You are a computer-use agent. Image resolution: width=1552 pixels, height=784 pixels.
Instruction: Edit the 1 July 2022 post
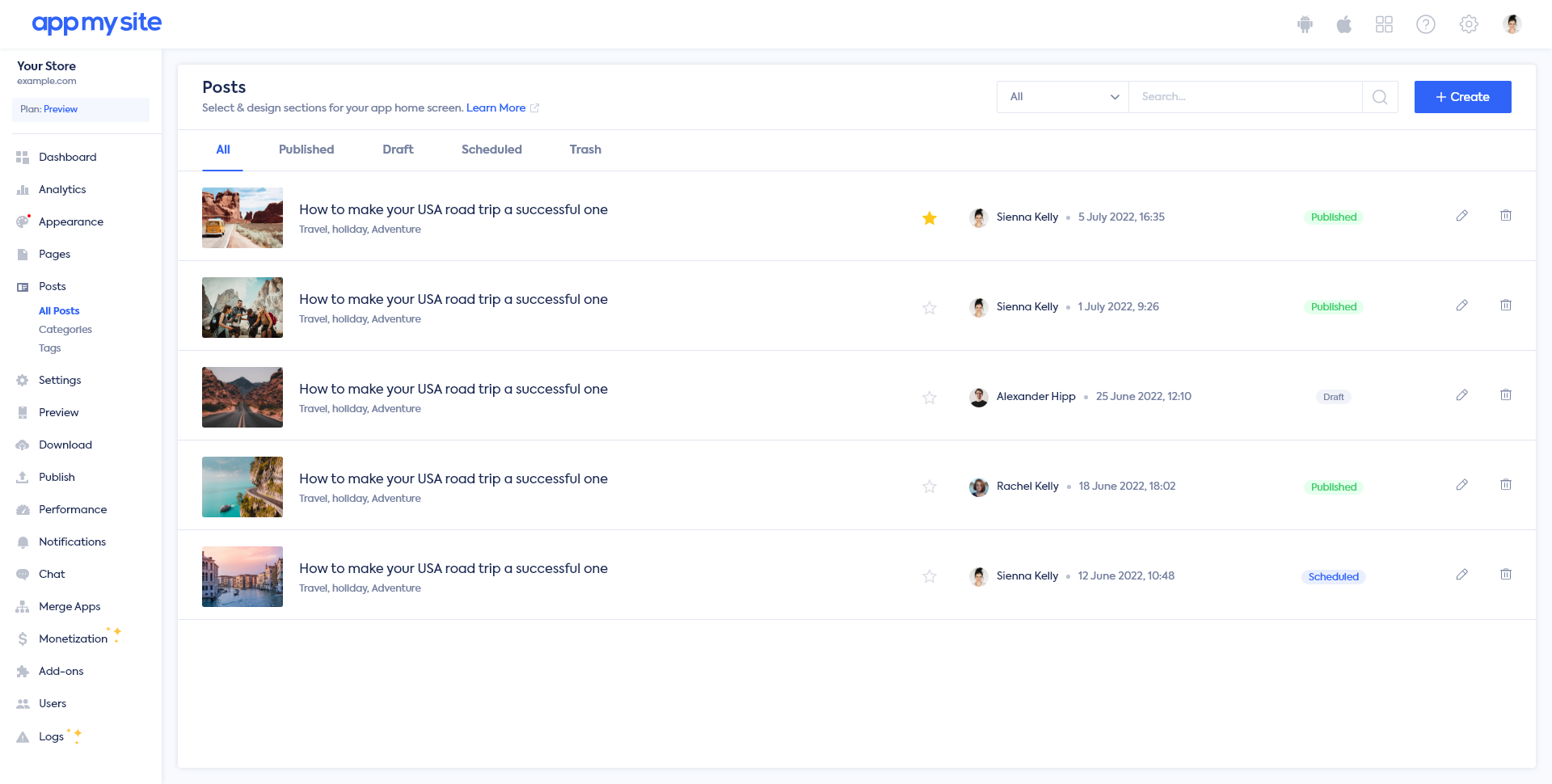point(1461,306)
